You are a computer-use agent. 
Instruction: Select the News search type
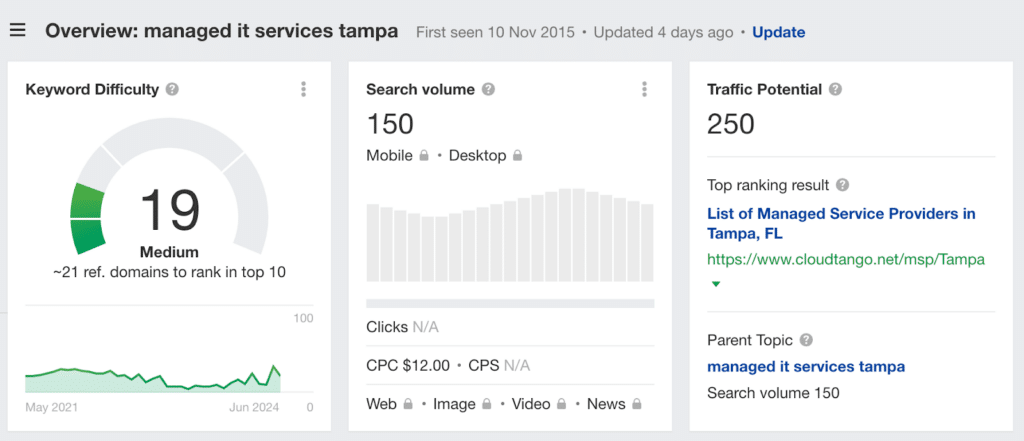[606, 404]
